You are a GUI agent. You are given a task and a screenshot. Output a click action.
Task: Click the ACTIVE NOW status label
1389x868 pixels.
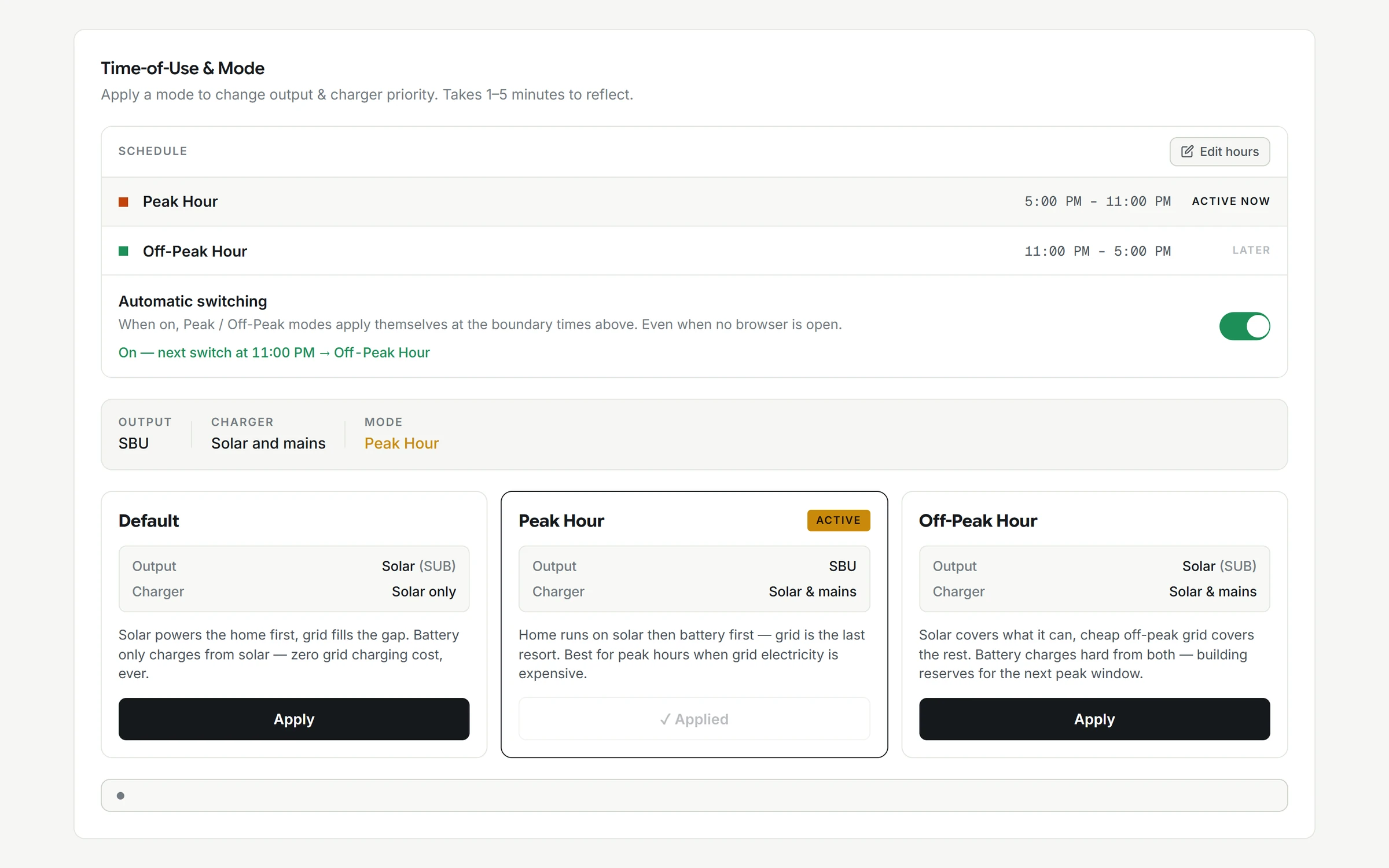tap(1230, 201)
